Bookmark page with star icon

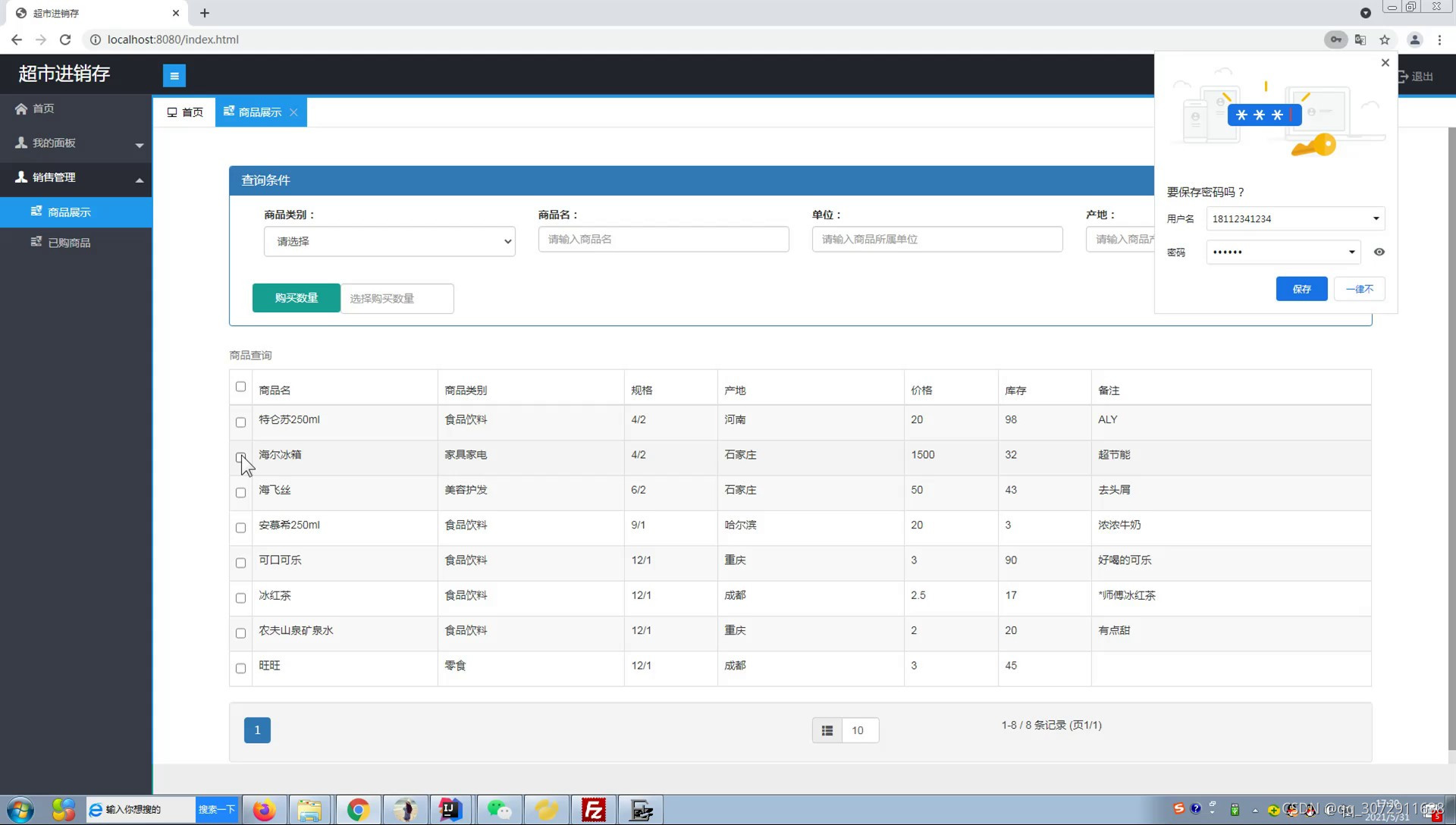click(x=1385, y=39)
